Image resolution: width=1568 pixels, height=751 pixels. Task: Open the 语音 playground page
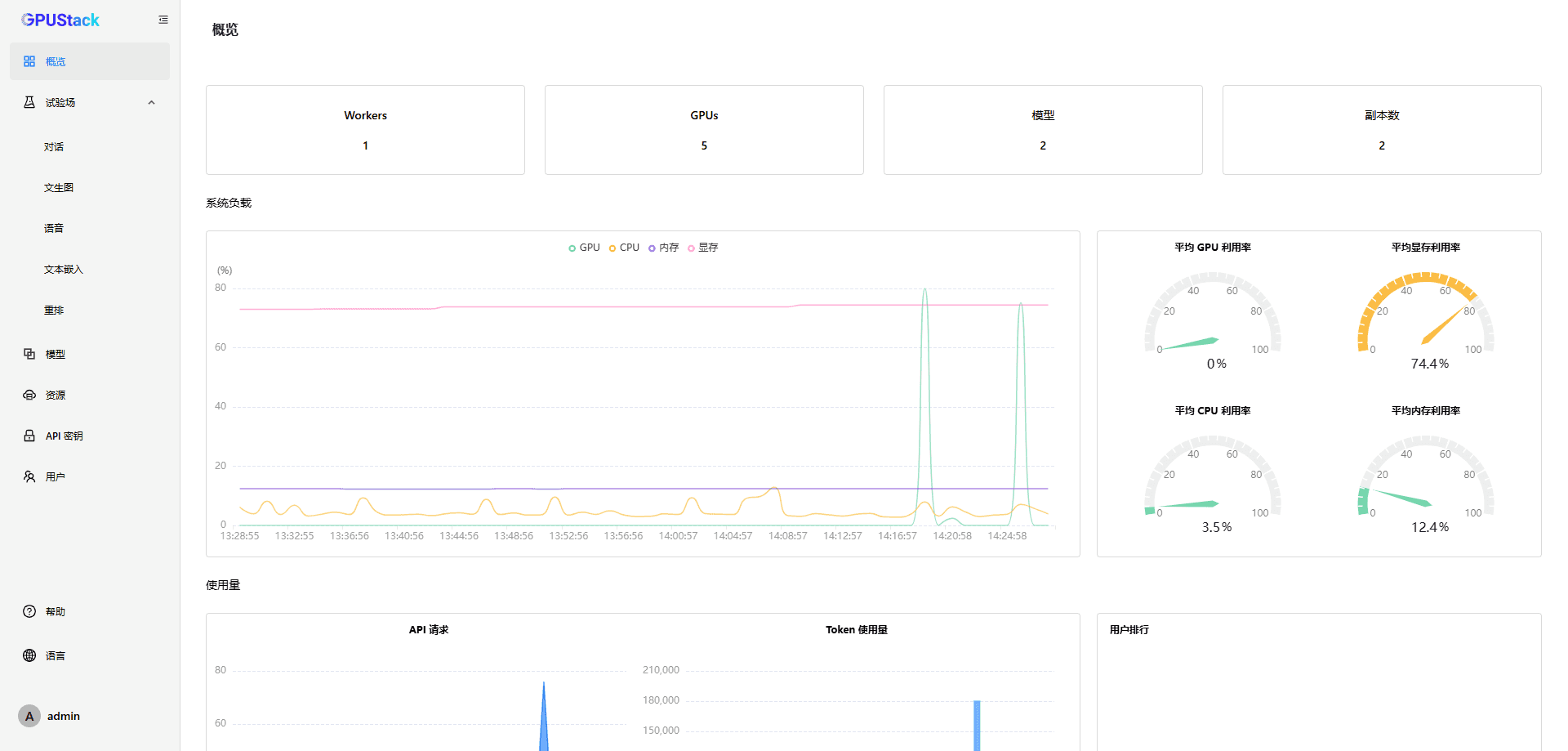point(90,229)
